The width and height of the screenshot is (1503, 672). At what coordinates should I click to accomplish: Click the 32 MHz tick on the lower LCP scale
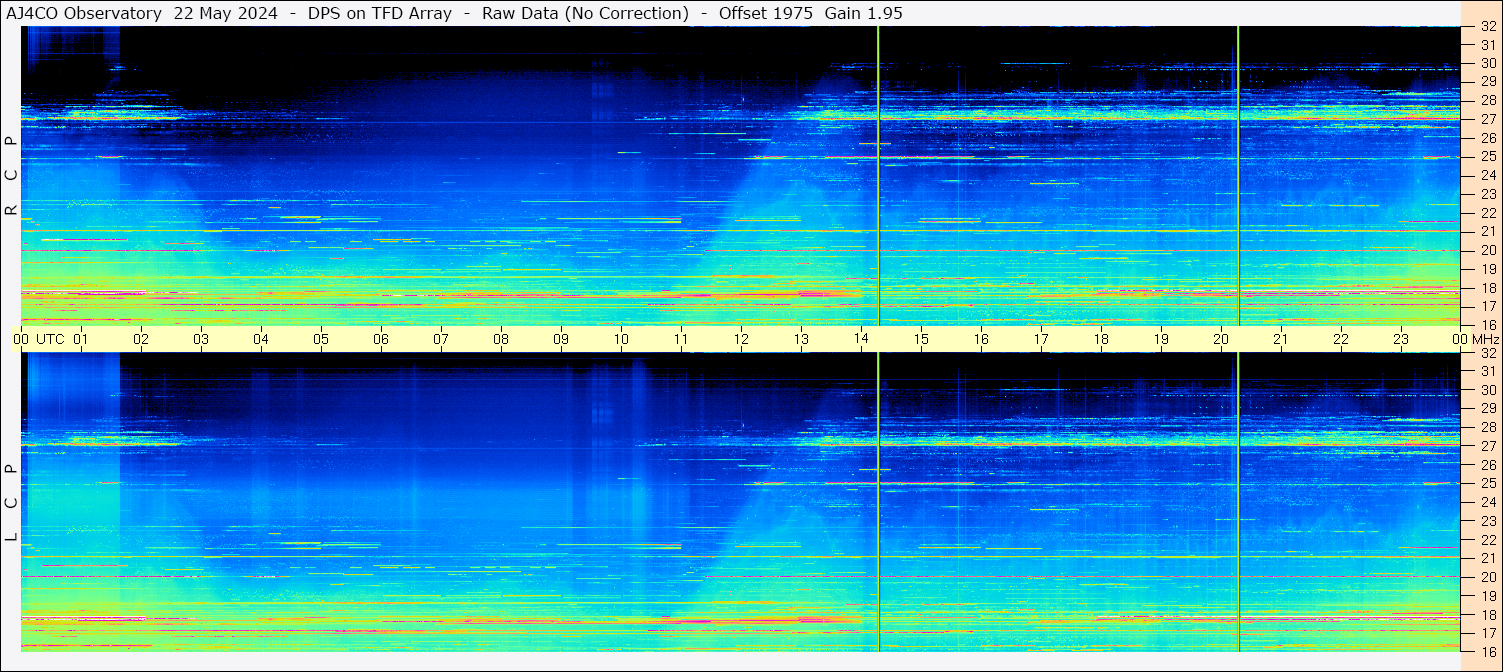[x=1487, y=353]
